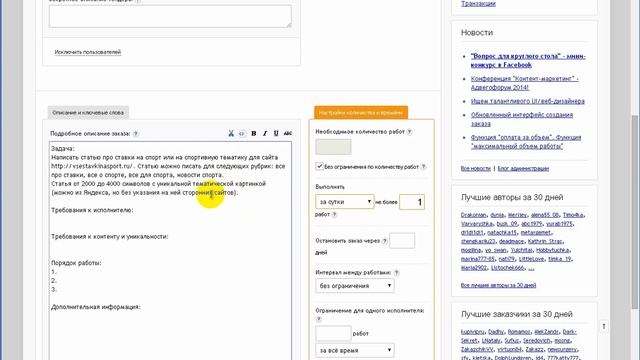This screenshot has height=360, width=640.
Task: Open Обновленный интерфейс создания заказа link
Action: click(x=522, y=119)
